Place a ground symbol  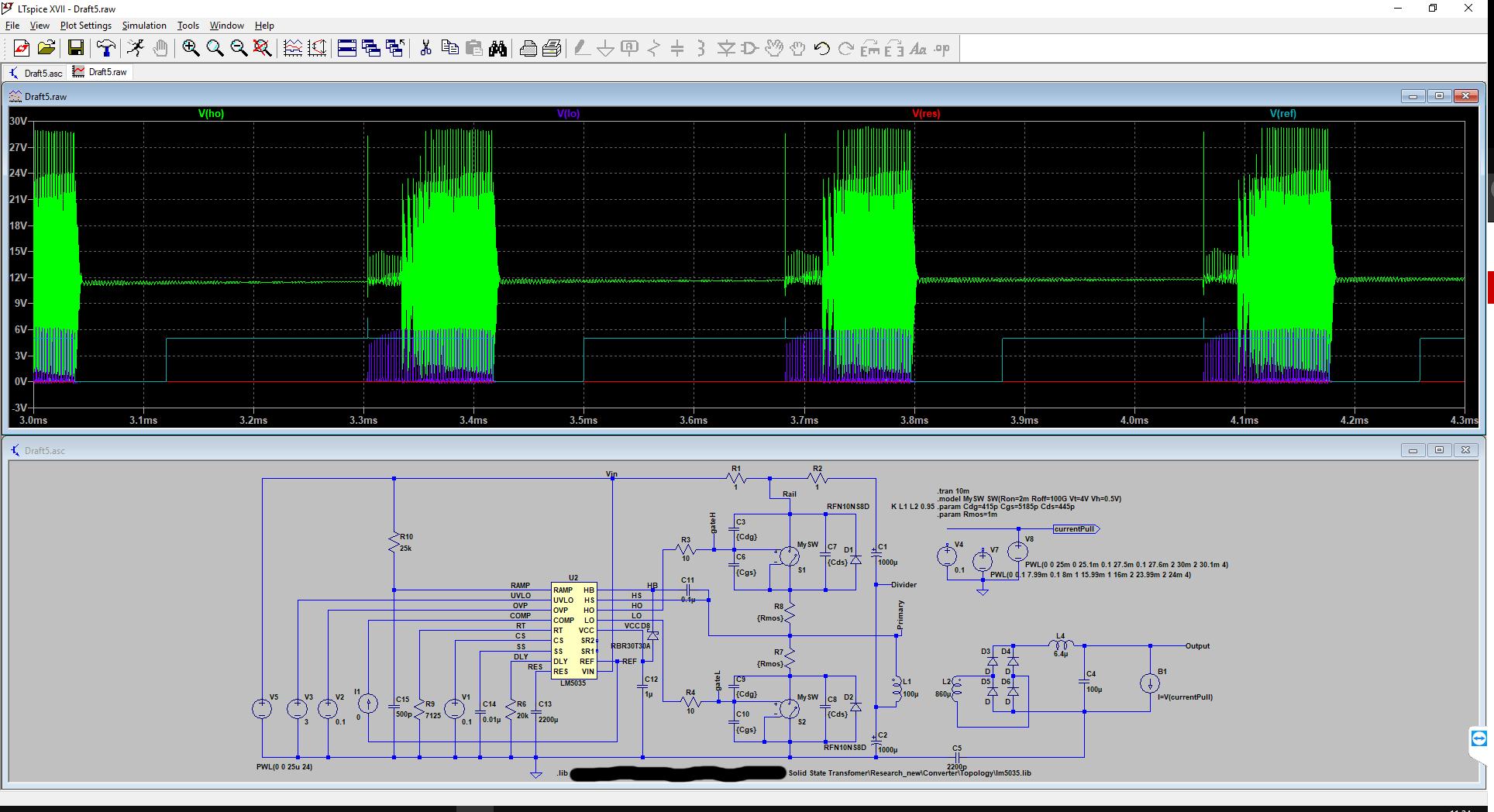[x=605, y=48]
